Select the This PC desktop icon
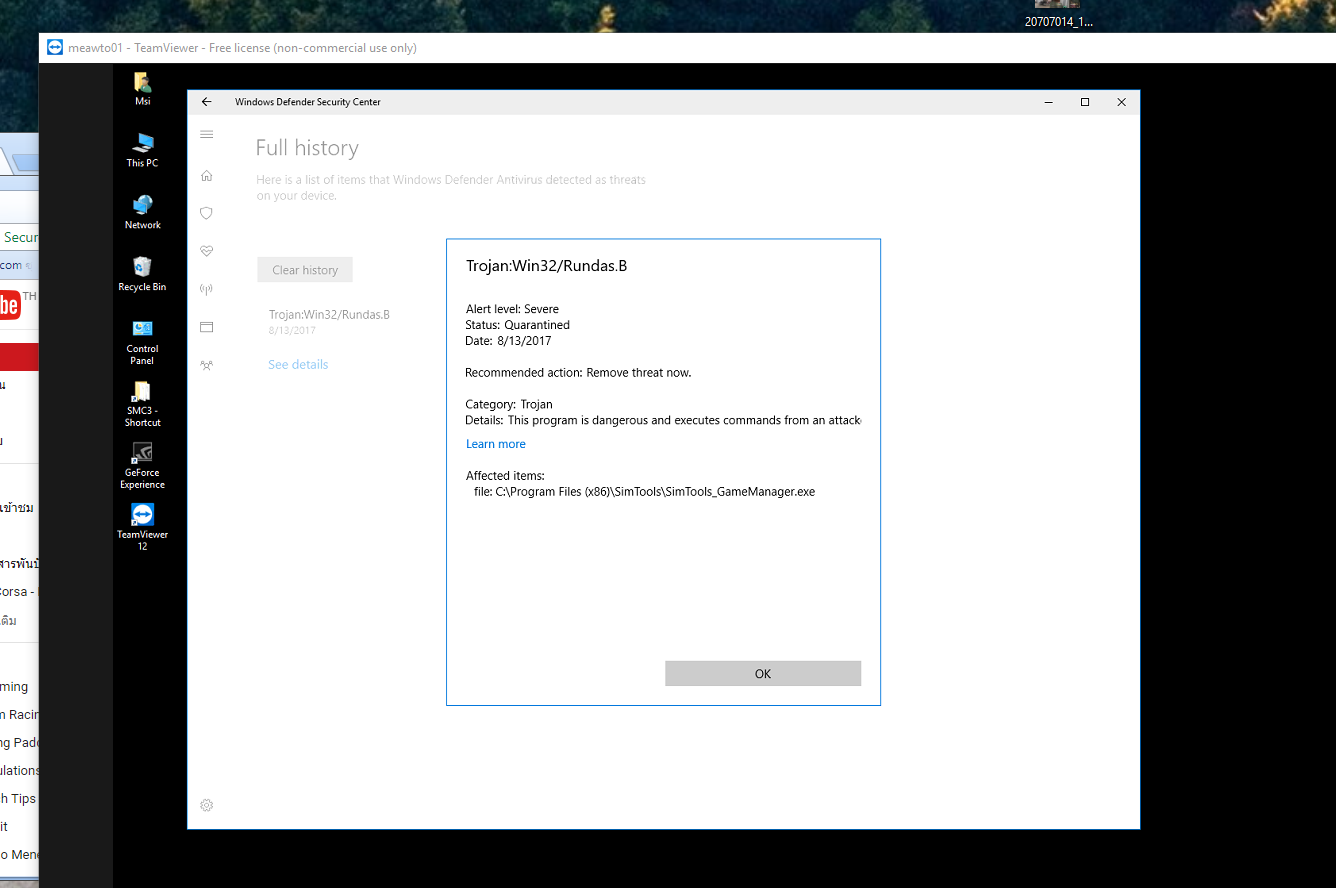1336x888 pixels. (143, 150)
